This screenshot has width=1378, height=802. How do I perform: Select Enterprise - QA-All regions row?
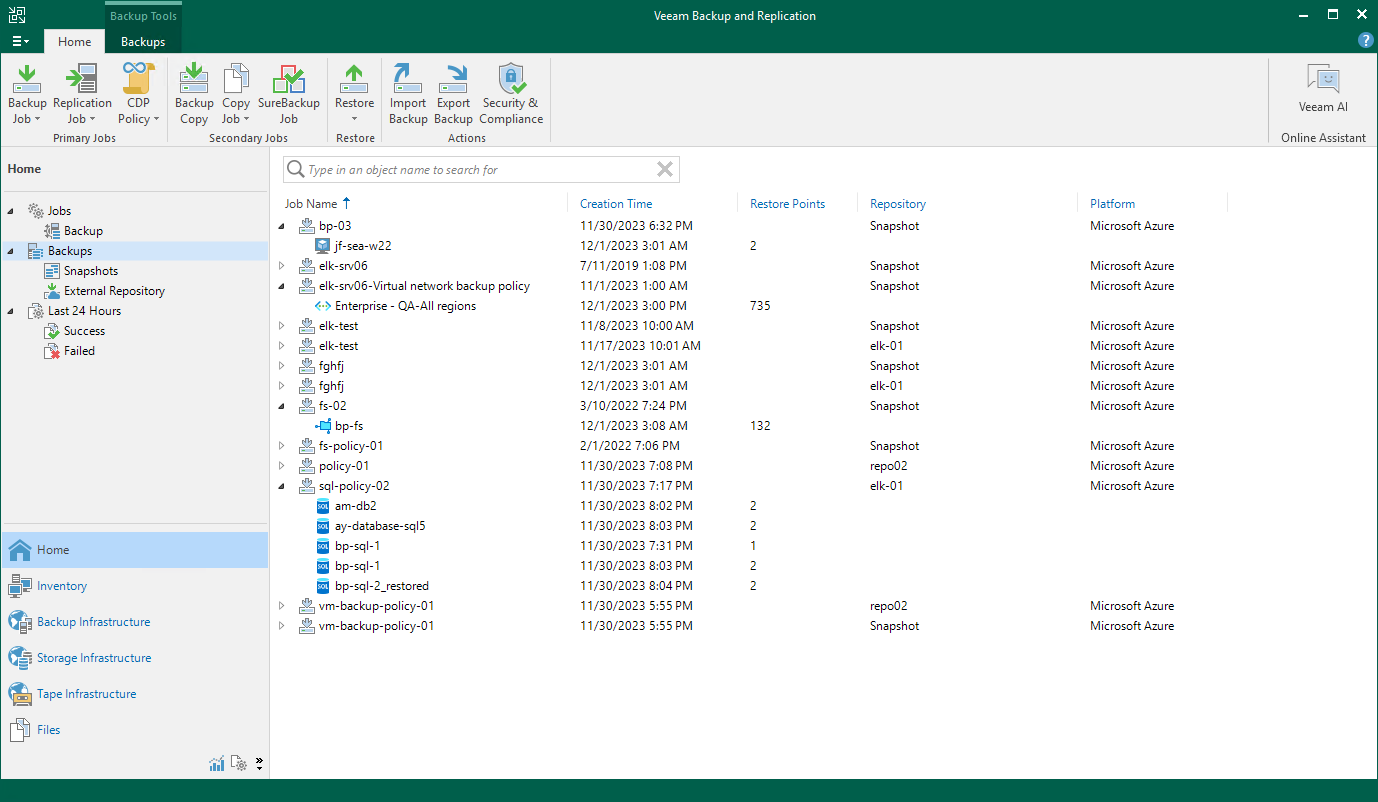pos(823,306)
